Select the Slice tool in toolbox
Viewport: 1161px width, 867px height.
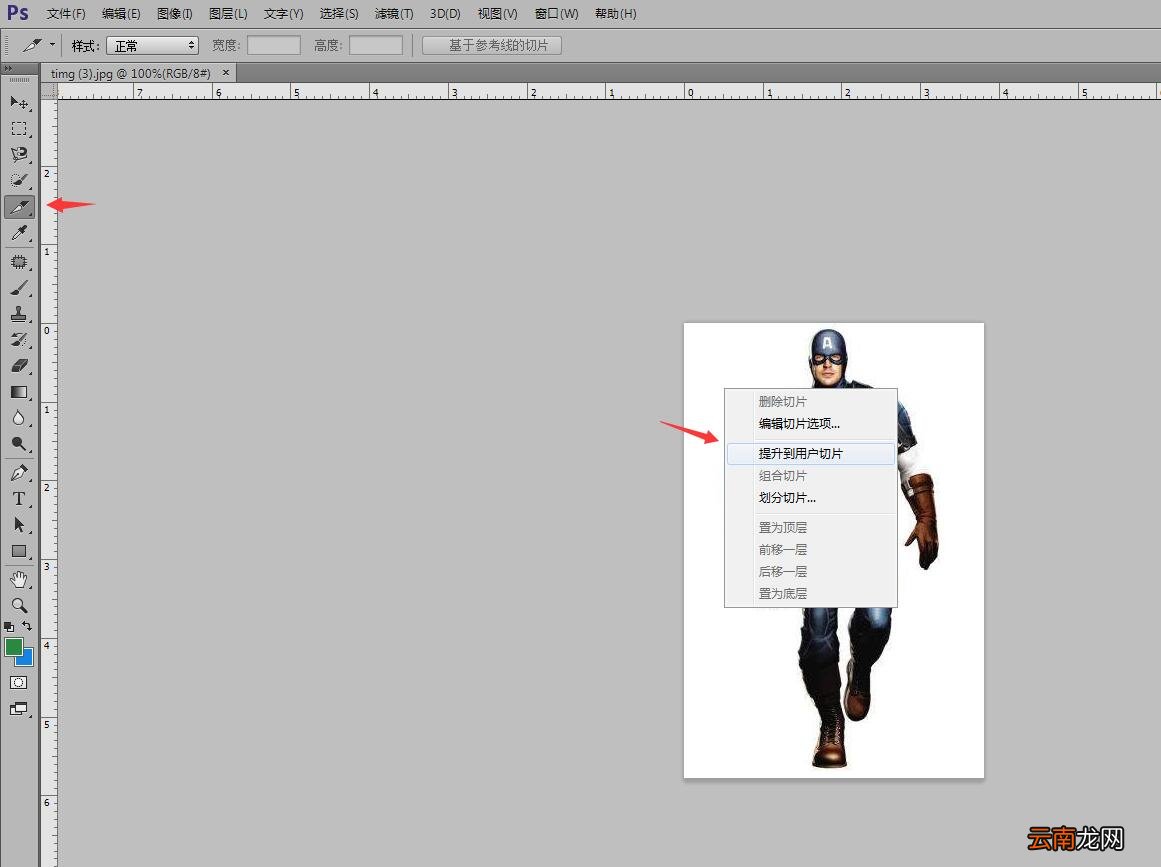19,207
